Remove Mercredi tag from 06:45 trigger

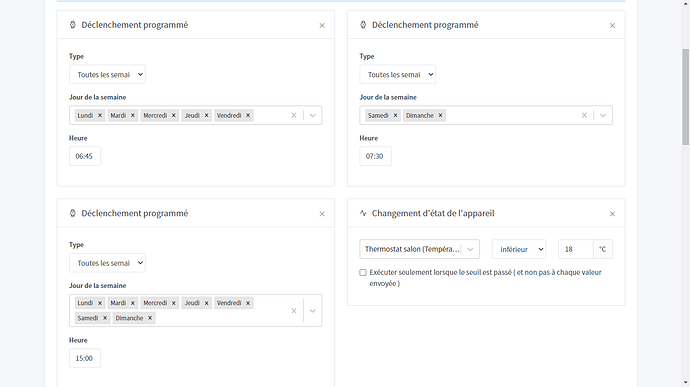pyautogui.click(x=174, y=115)
